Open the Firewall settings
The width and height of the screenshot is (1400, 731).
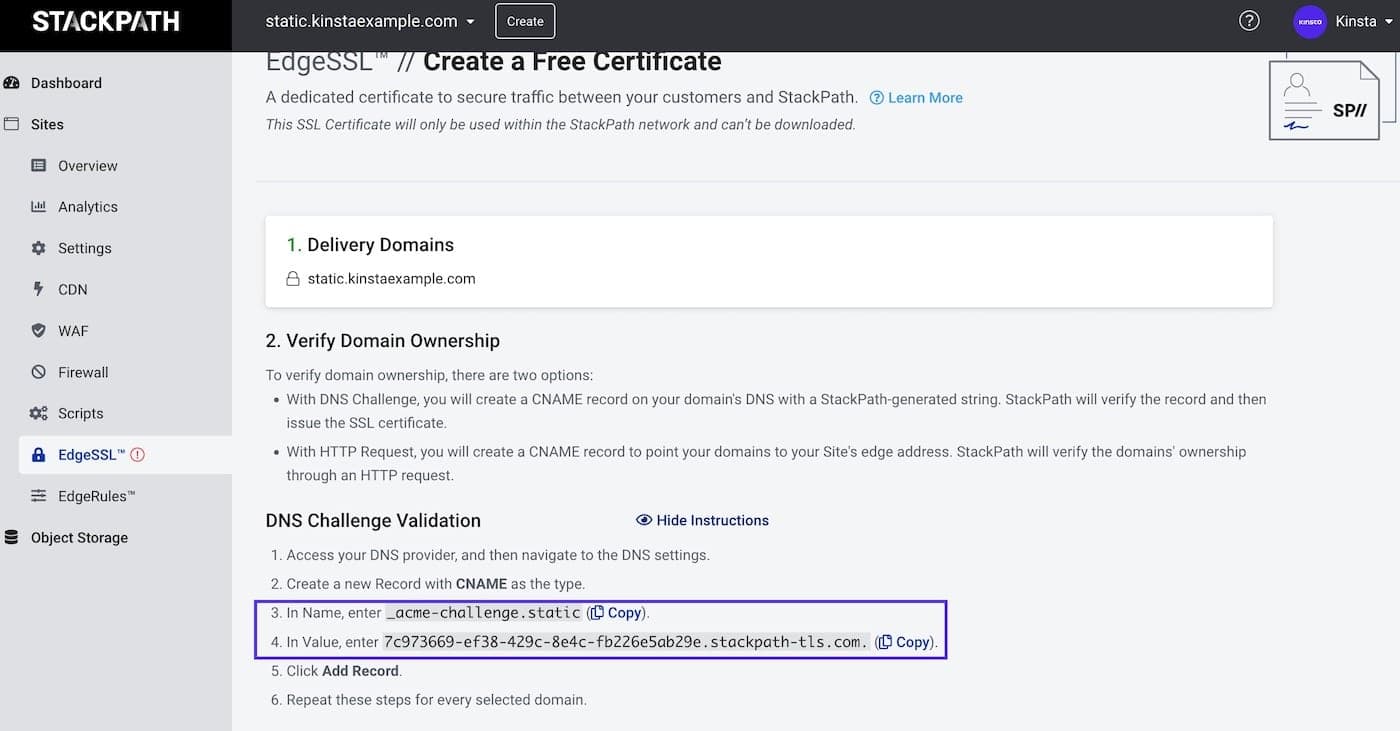(82, 371)
